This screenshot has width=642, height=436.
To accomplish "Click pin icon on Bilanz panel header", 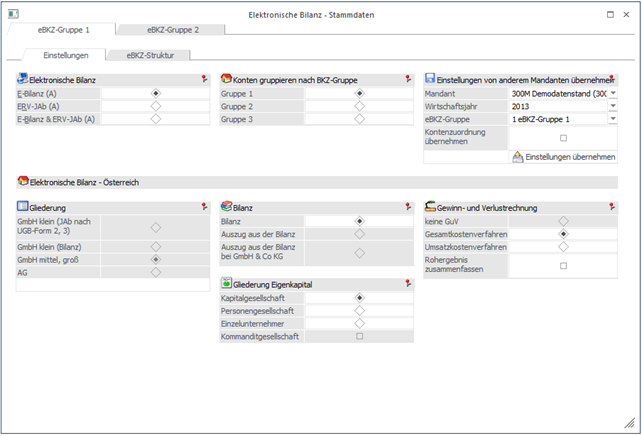I will tap(408, 207).
